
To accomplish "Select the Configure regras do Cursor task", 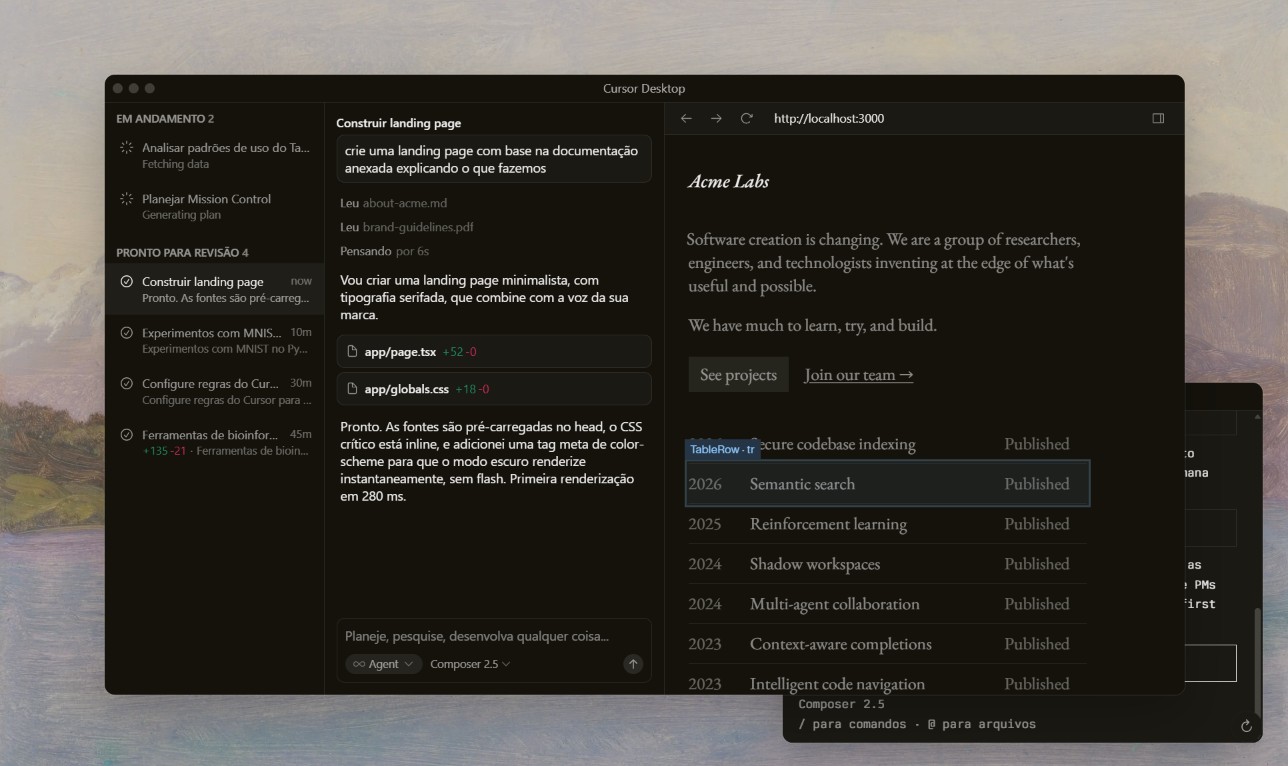I will click(214, 391).
